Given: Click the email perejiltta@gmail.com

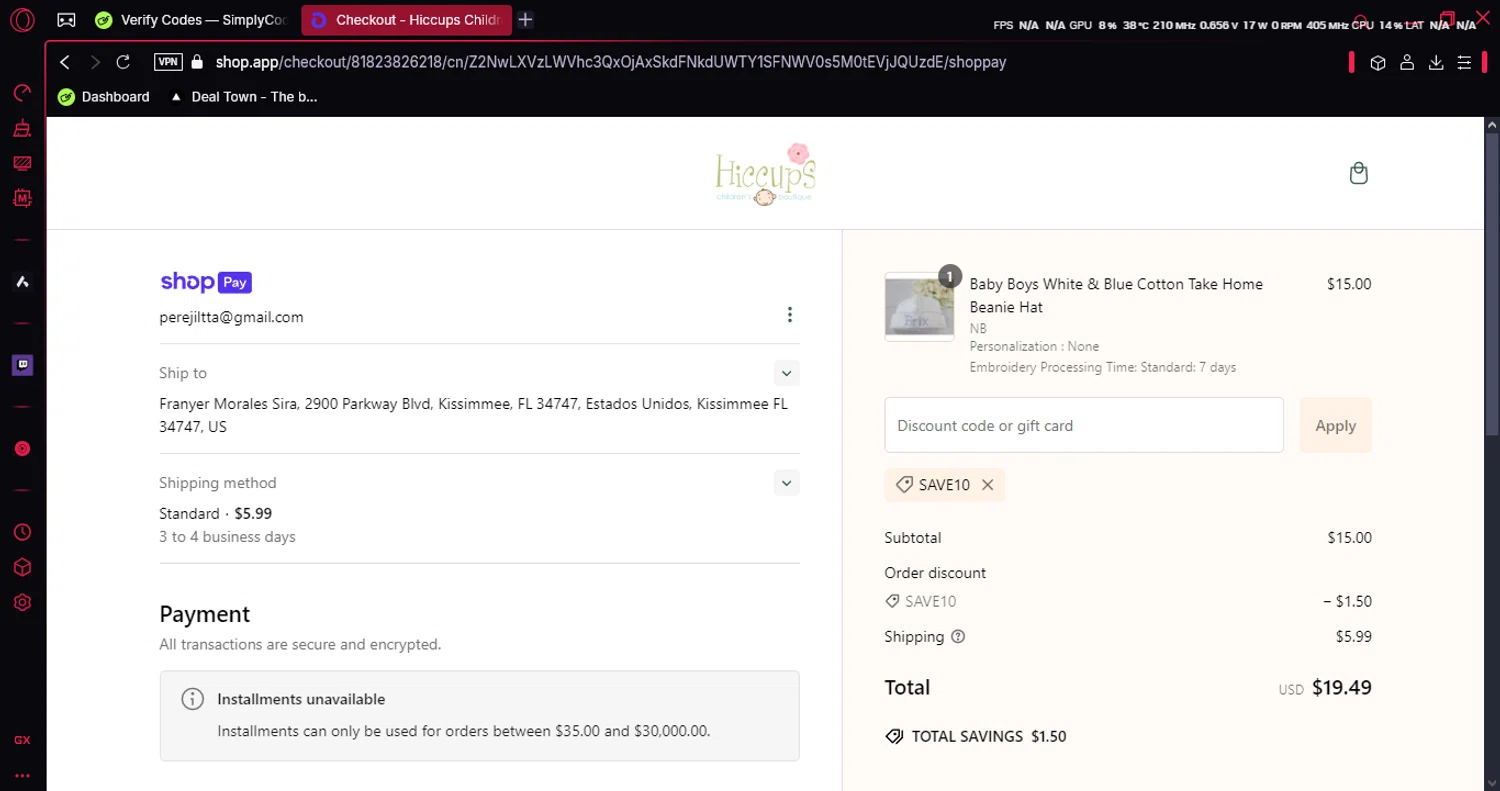Looking at the screenshot, I should pyautogui.click(x=231, y=317).
